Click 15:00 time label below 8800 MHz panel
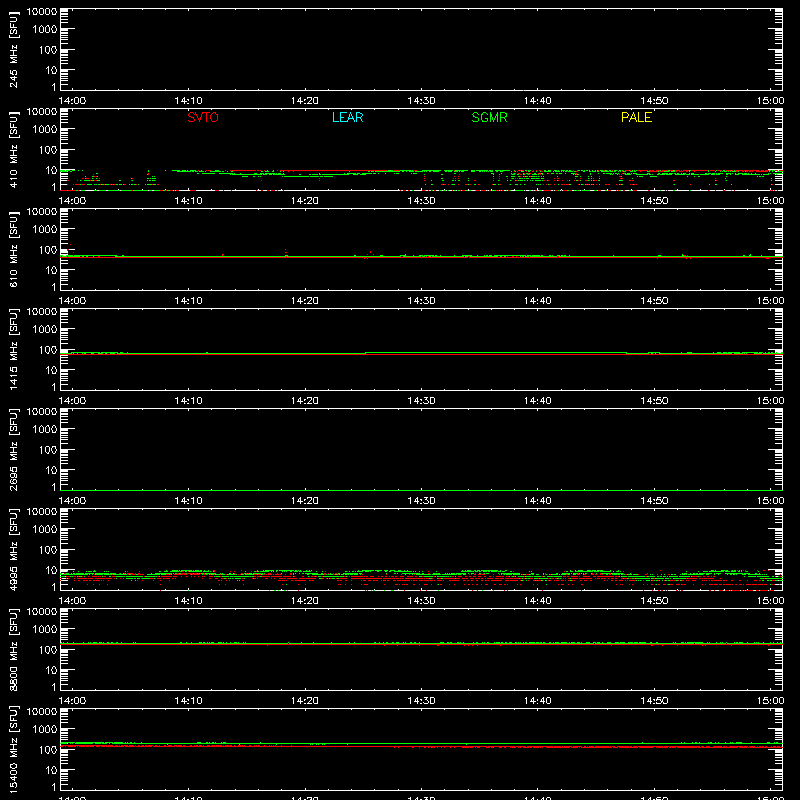Screen dimensions: 800x800 point(770,701)
